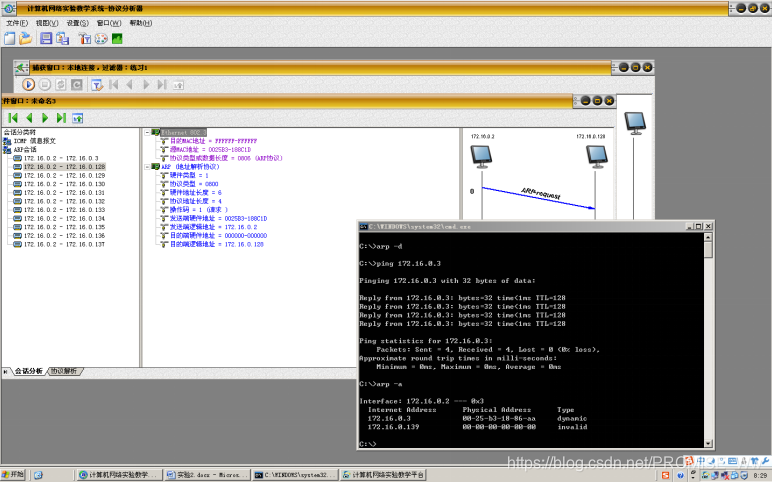Screen dimensions: 772x482
Task: Click the tab scroll-left arrow beside 会话分析
Action: click(x=5, y=372)
